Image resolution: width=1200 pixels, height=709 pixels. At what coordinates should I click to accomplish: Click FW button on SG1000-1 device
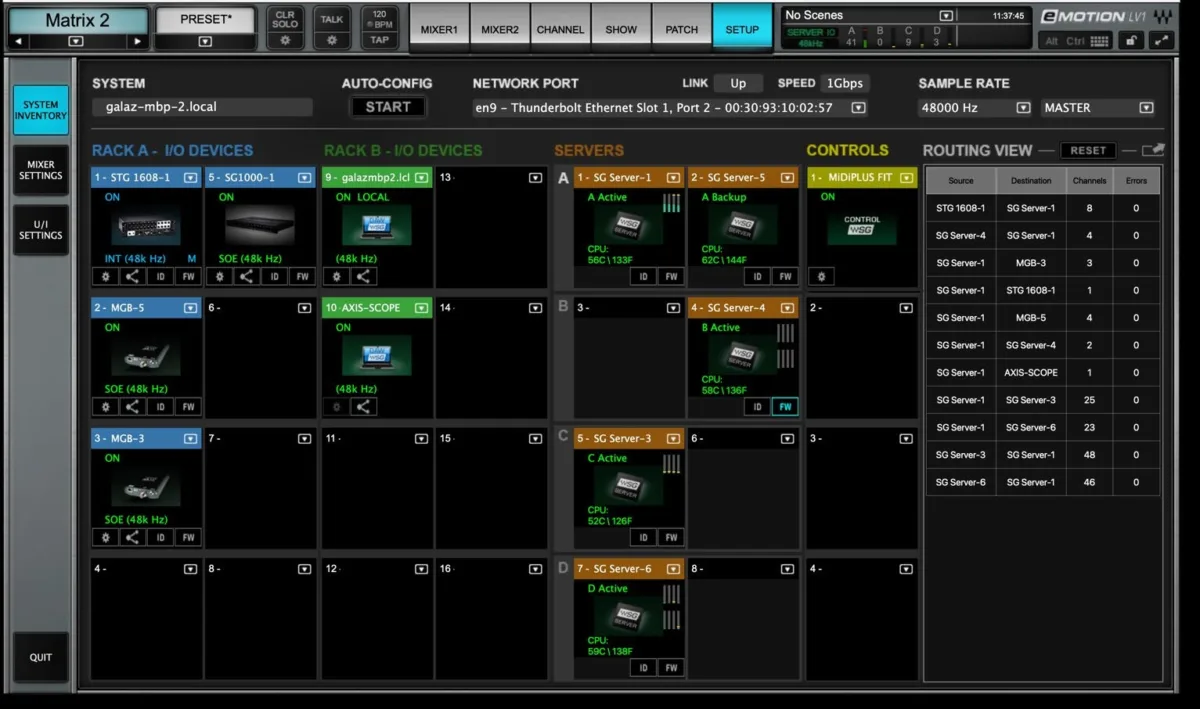[x=302, y=276]
